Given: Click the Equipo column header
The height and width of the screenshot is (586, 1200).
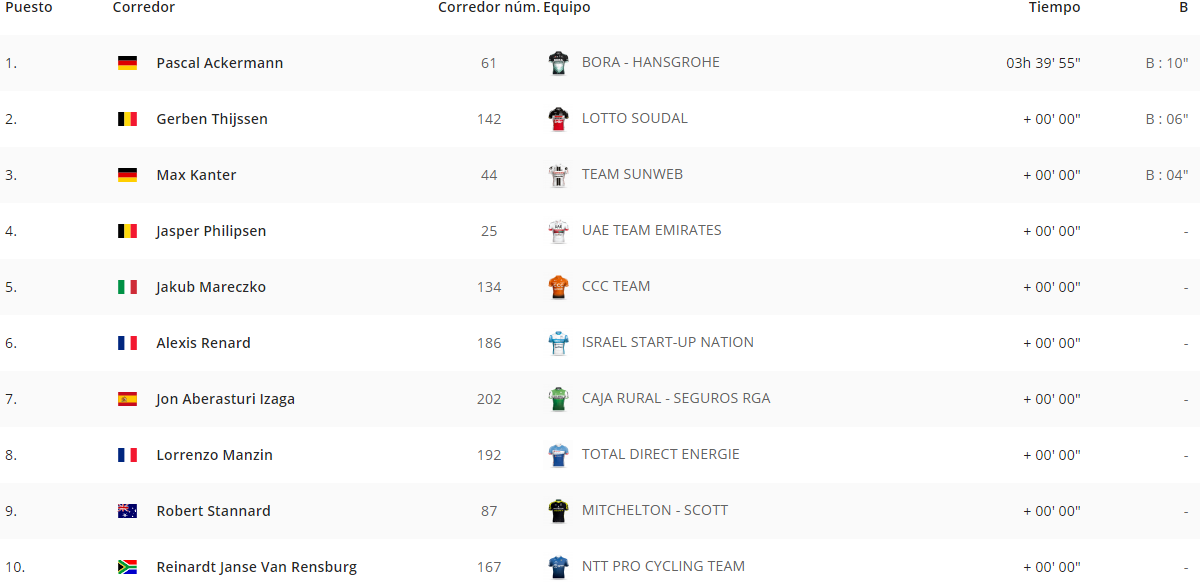Looking at the screenshot, I should [x=567, y=7].
